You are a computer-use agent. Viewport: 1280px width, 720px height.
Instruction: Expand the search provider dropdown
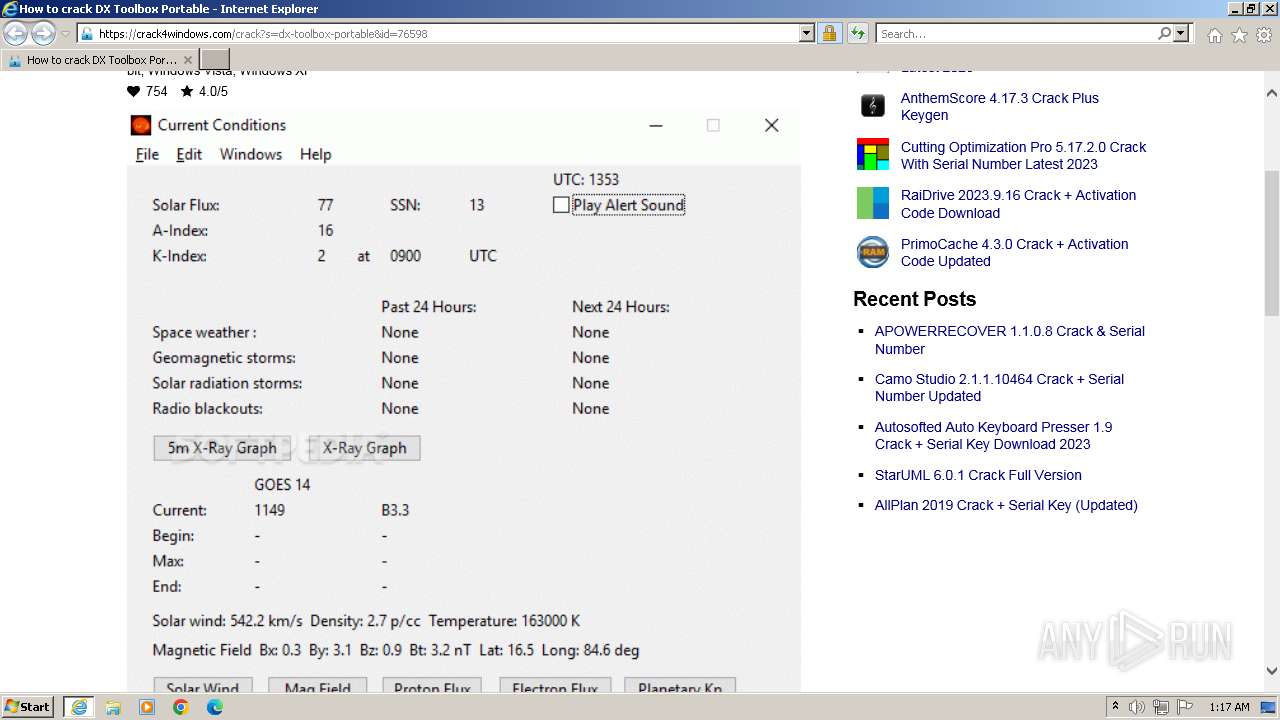point(1182,33)
